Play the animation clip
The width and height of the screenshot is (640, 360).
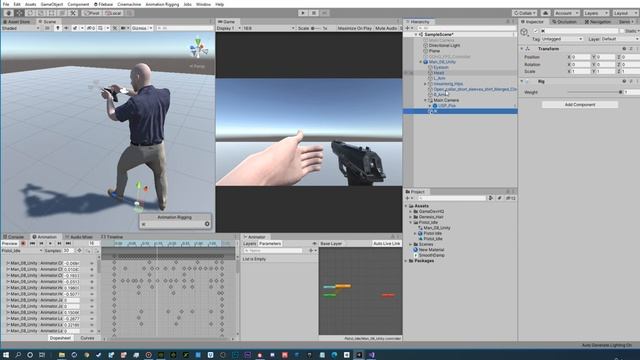pos(50,243)
